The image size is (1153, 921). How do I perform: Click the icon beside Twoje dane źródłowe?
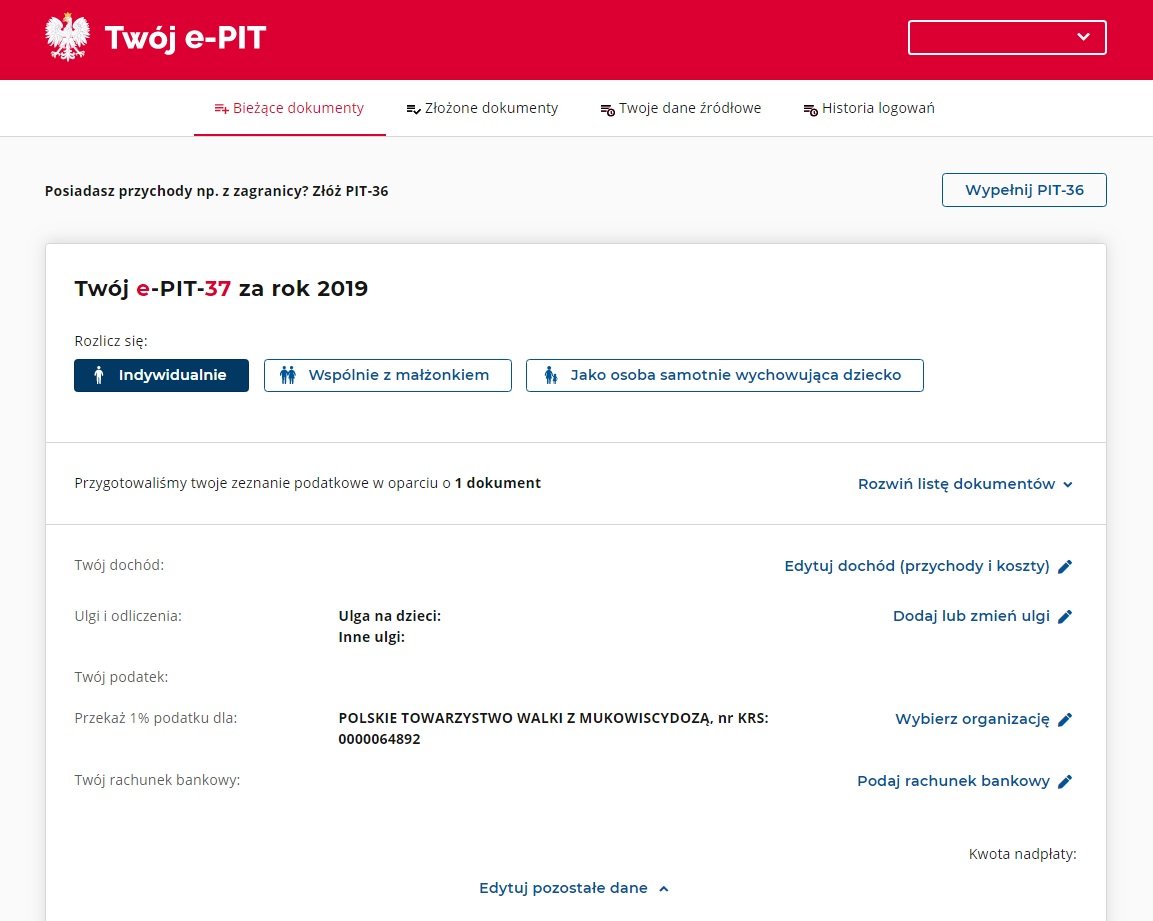[x=607, y=110]
